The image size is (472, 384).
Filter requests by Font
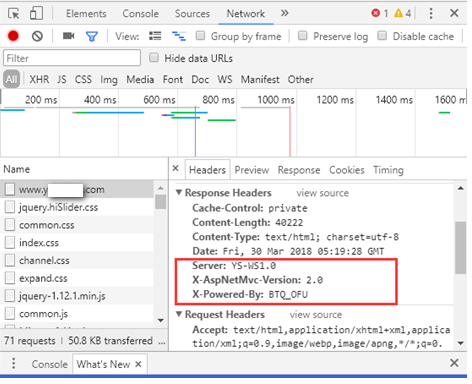click(x=173, y=79)
